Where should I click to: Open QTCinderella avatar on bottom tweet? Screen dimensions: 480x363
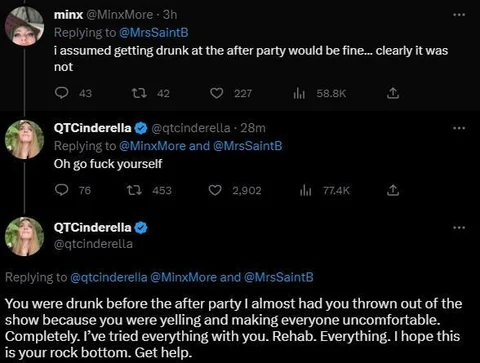24,236
